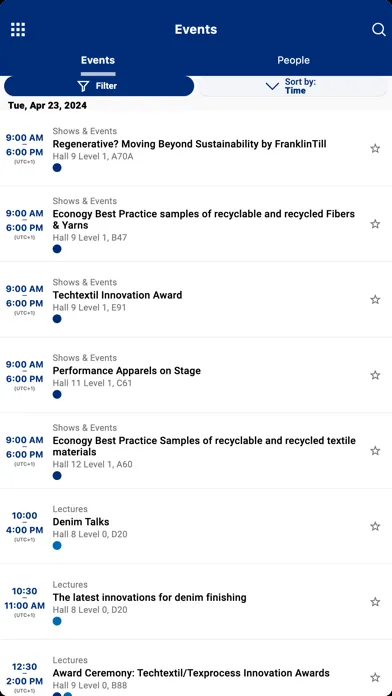The width and height of the screenshot is (392, 696).
Task: Star the denim finishing innovations lecture
Action: click(x=375, y=602)
